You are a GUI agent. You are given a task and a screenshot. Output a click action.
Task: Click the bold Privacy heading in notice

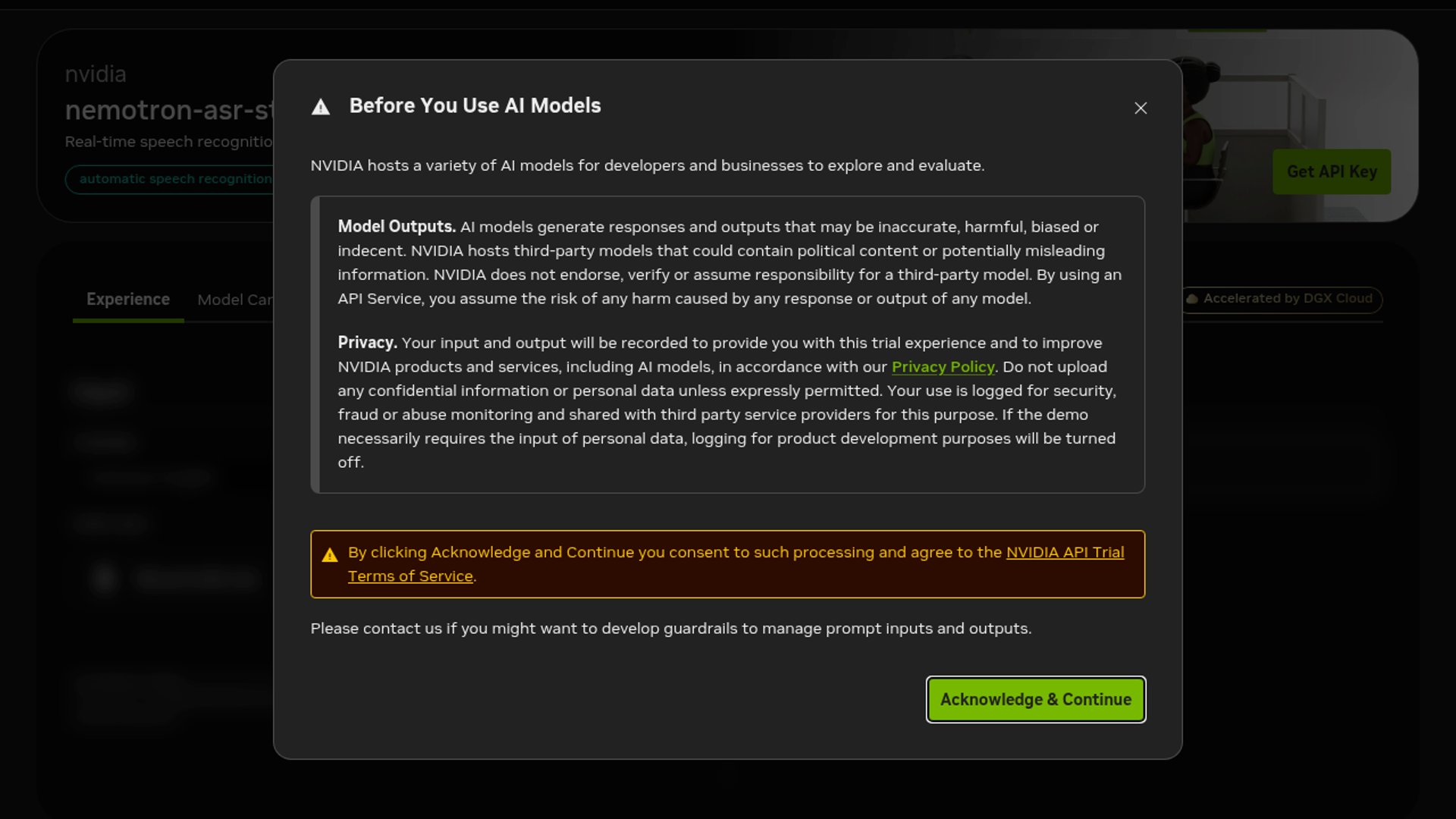[367, 343]
